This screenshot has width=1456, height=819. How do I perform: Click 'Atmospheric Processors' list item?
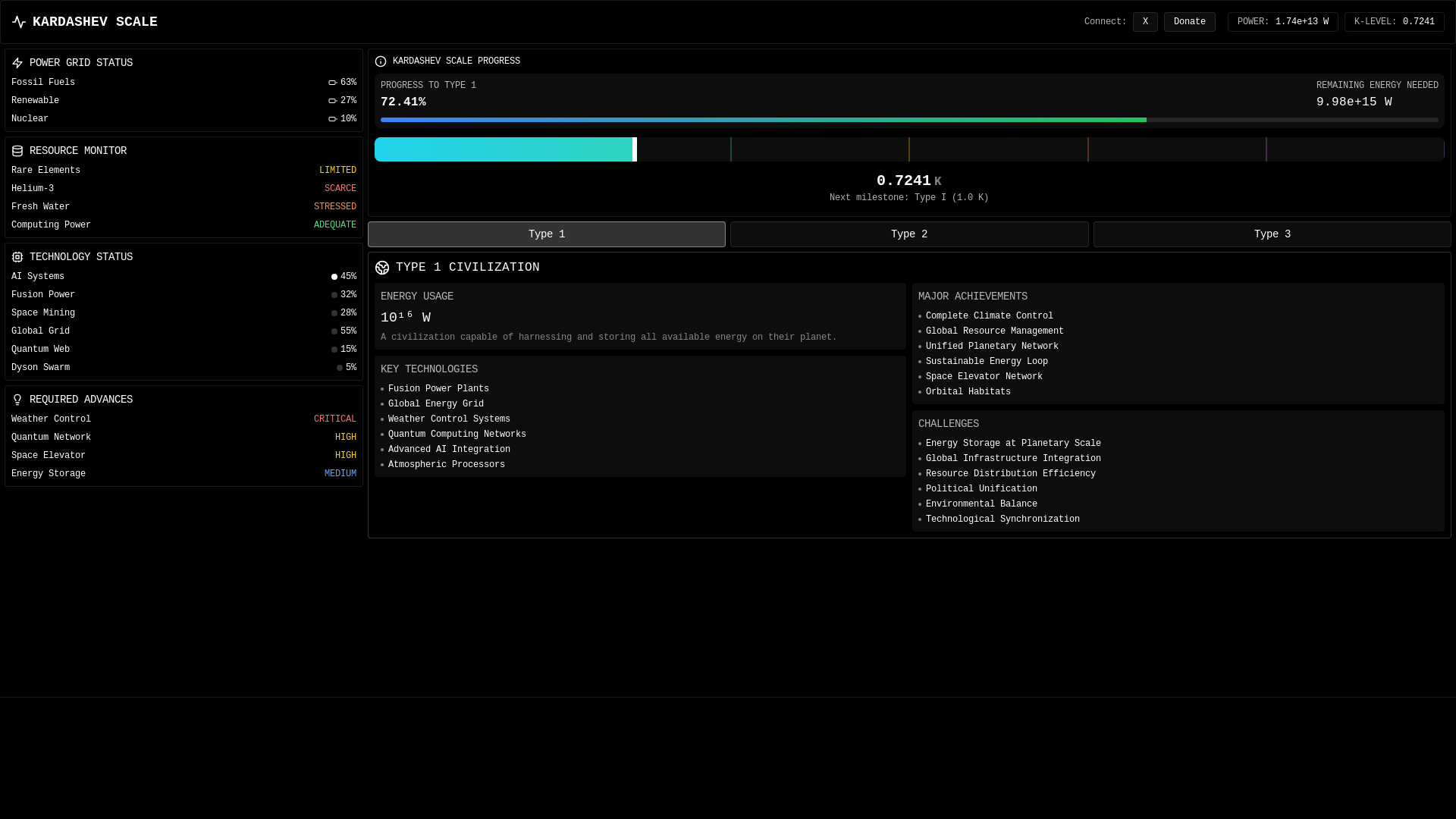pyautogui.click(x=447, y=465)
